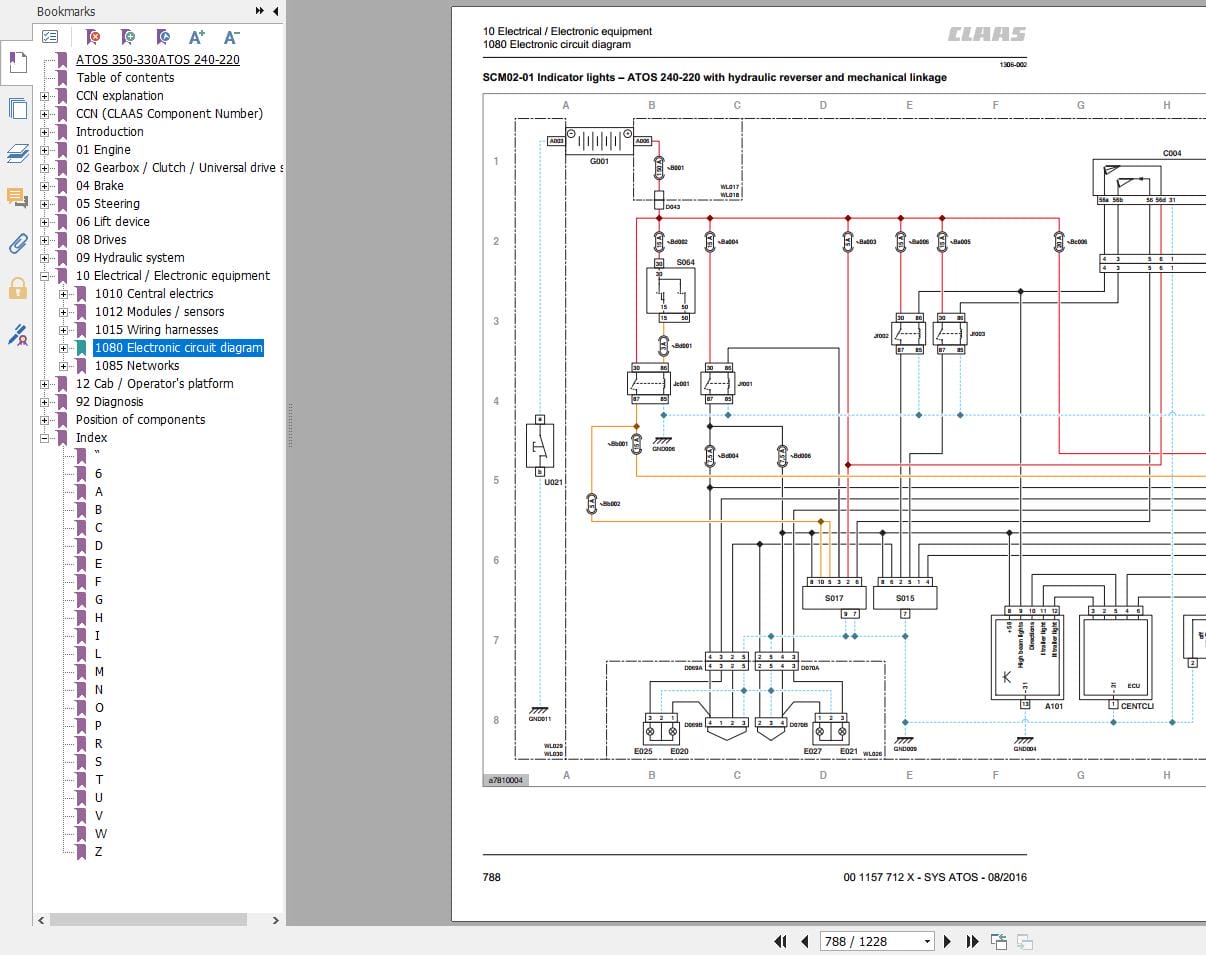Click the S017 switch block in diagram
Screen dimensions: 1206x955
tap(834, 598)
